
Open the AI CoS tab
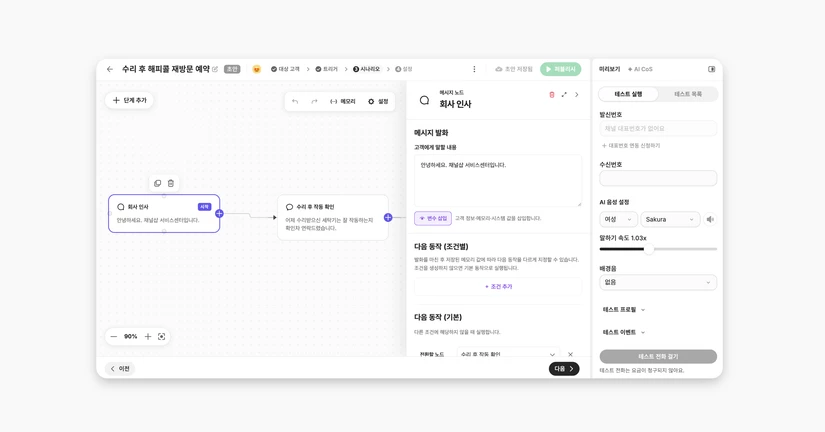coord(640,69)
